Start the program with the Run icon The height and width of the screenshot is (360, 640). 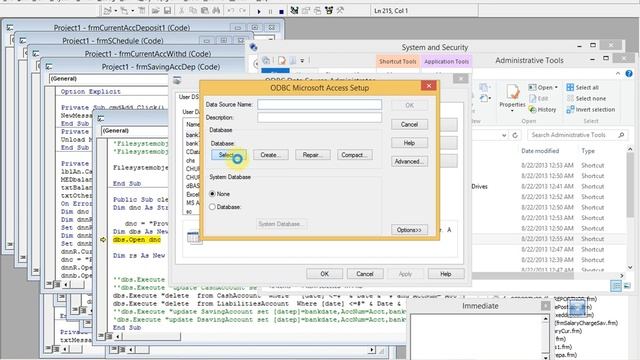[259, 11]
